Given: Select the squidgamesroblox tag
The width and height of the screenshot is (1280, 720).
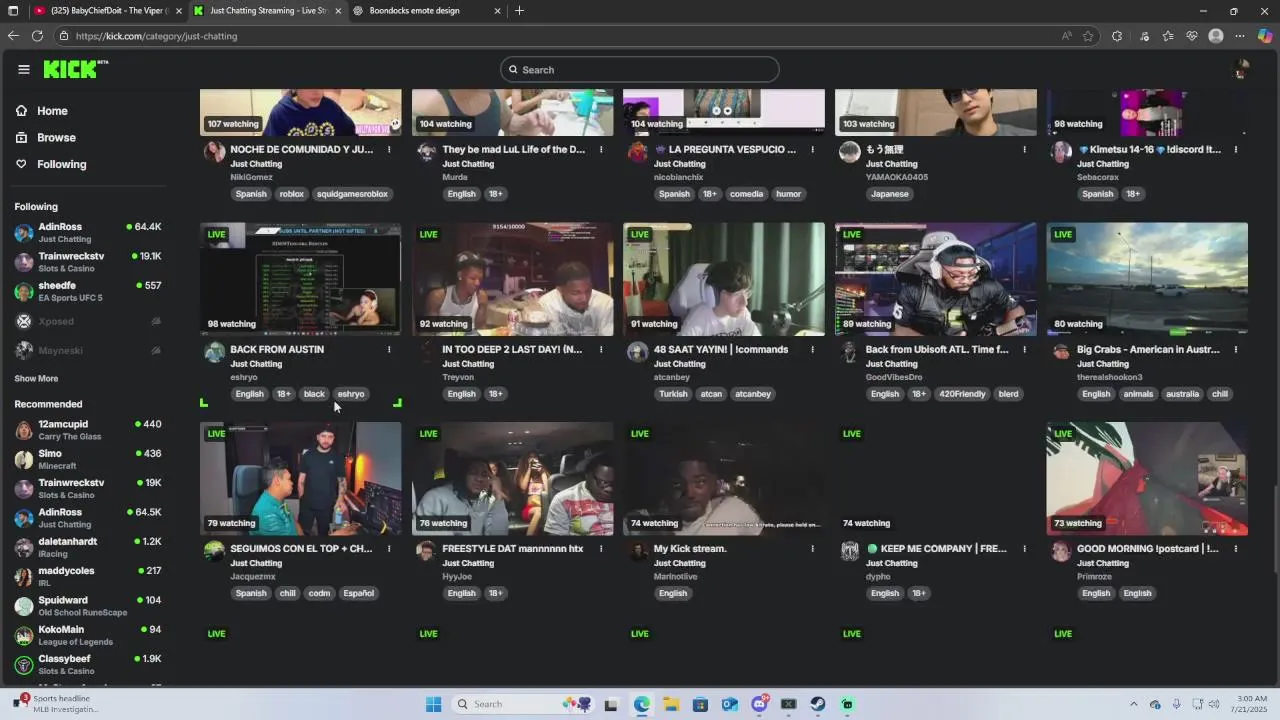Looking at the screenshot, I should (x=352, y=194).
